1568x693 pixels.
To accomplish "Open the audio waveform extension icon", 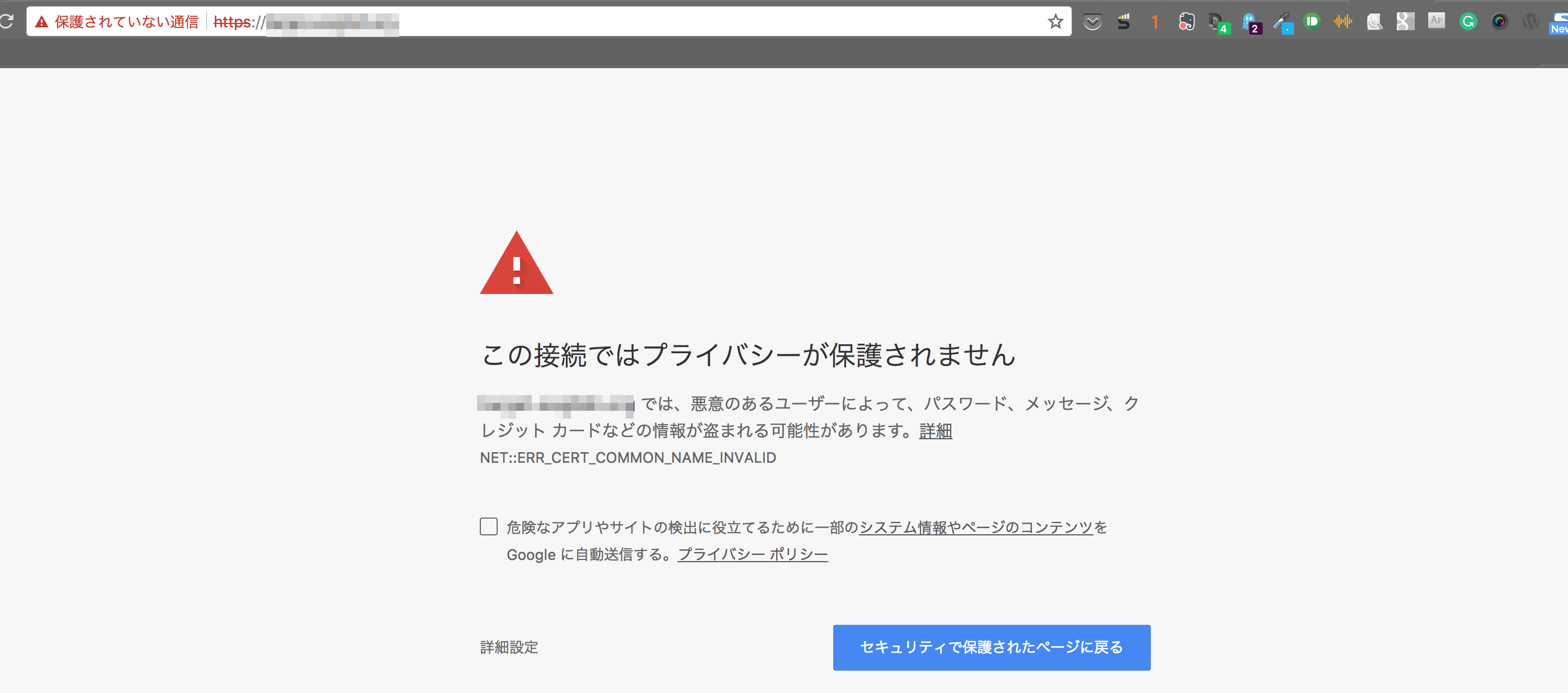I will point(1344,21).
